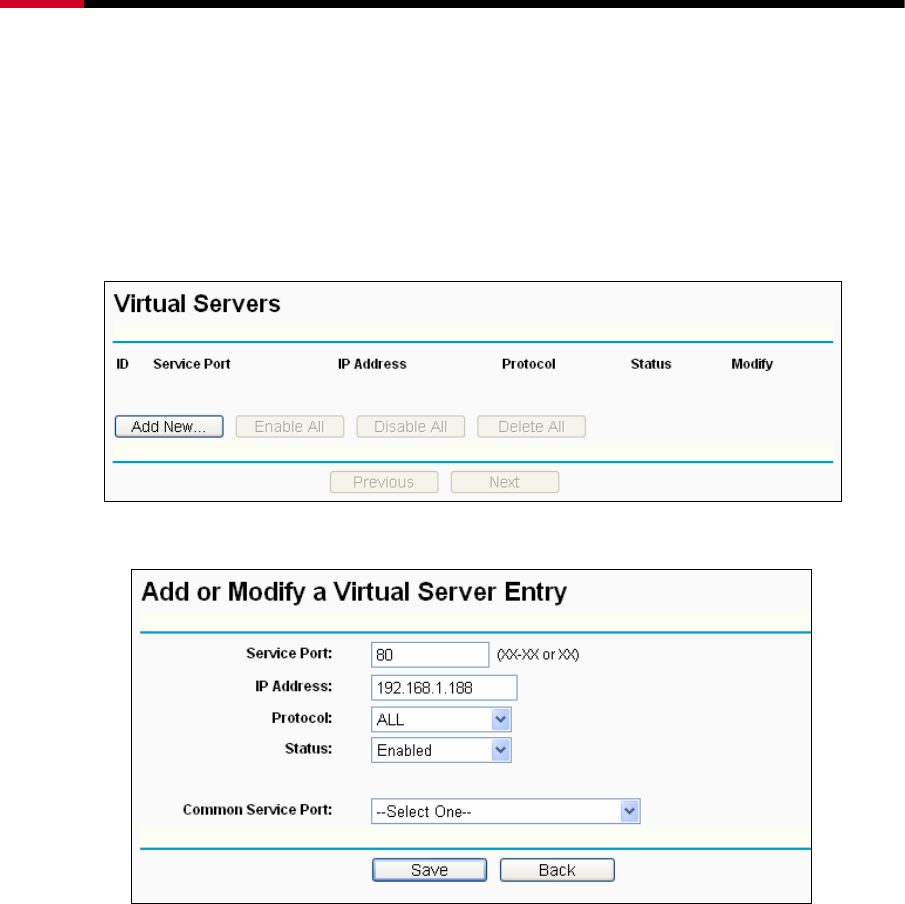905x904 pixels.
Task: Click the Enable All button
Action: (x=290, y=427)
